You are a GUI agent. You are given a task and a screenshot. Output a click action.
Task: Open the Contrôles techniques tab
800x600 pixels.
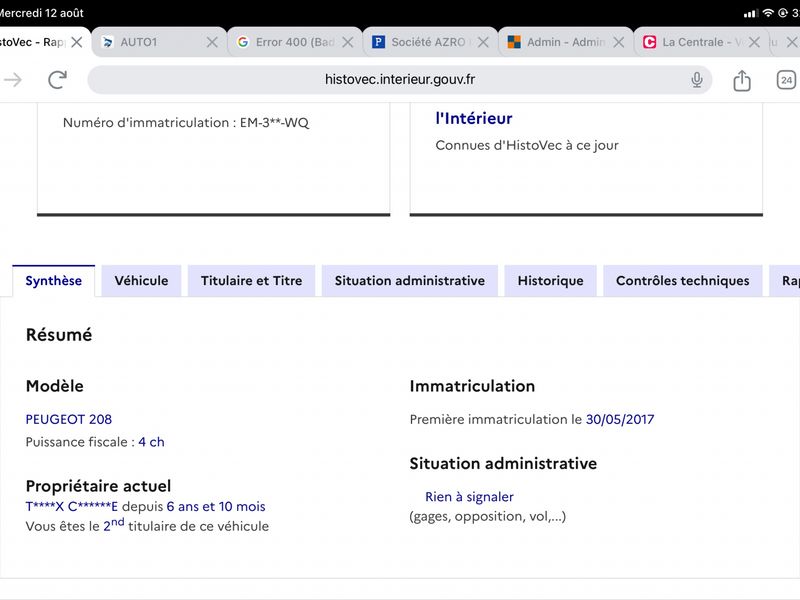[683, 281]
